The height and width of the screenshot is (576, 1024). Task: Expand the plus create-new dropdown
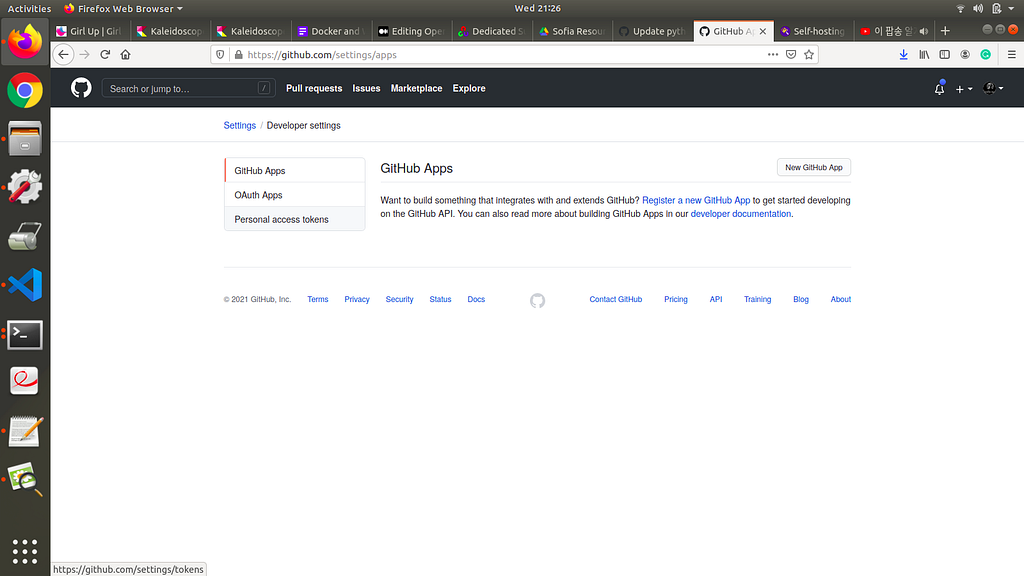[964, 89]
